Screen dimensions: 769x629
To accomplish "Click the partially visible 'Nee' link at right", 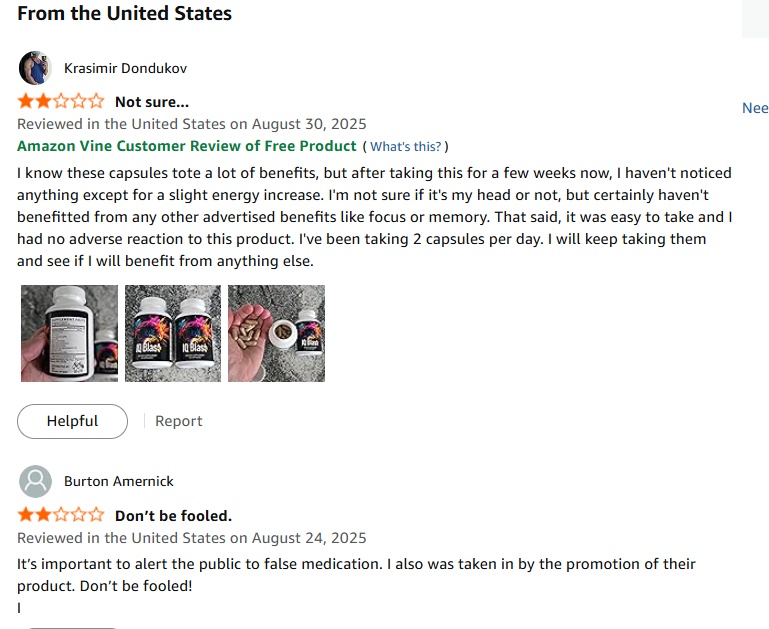I will pos(754,108).
